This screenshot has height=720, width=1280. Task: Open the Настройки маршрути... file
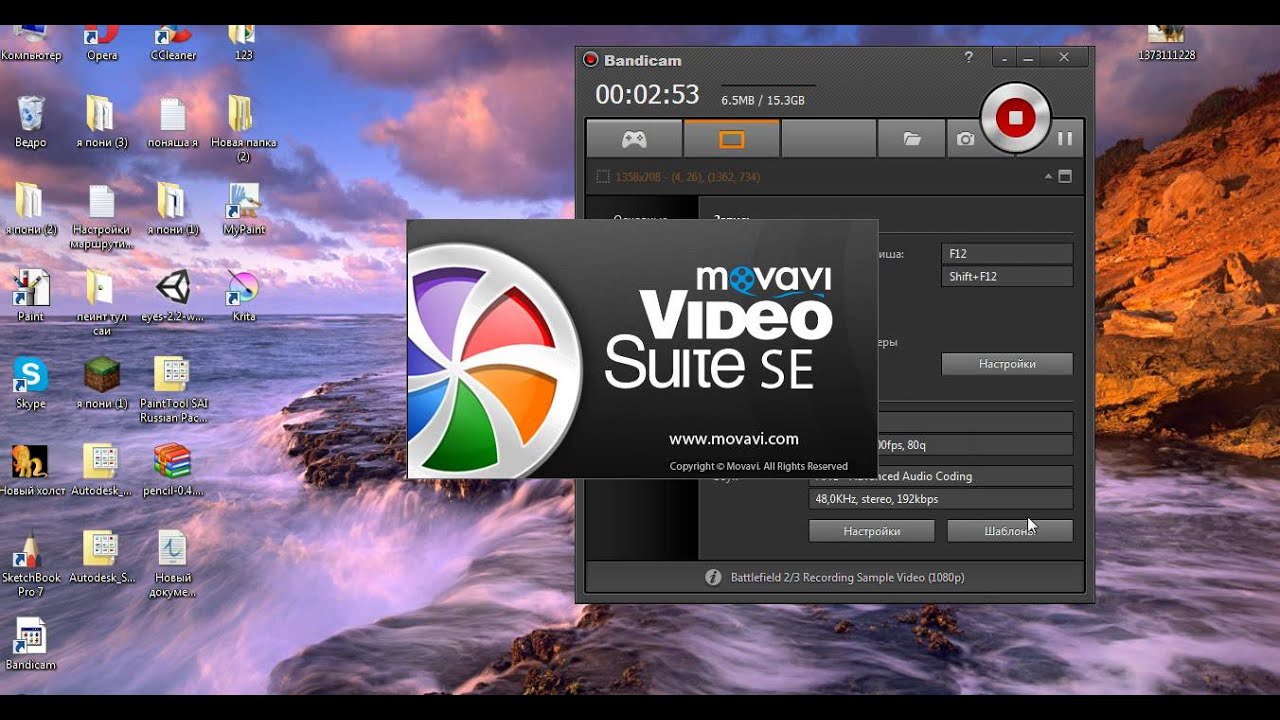tap(102, 216)
